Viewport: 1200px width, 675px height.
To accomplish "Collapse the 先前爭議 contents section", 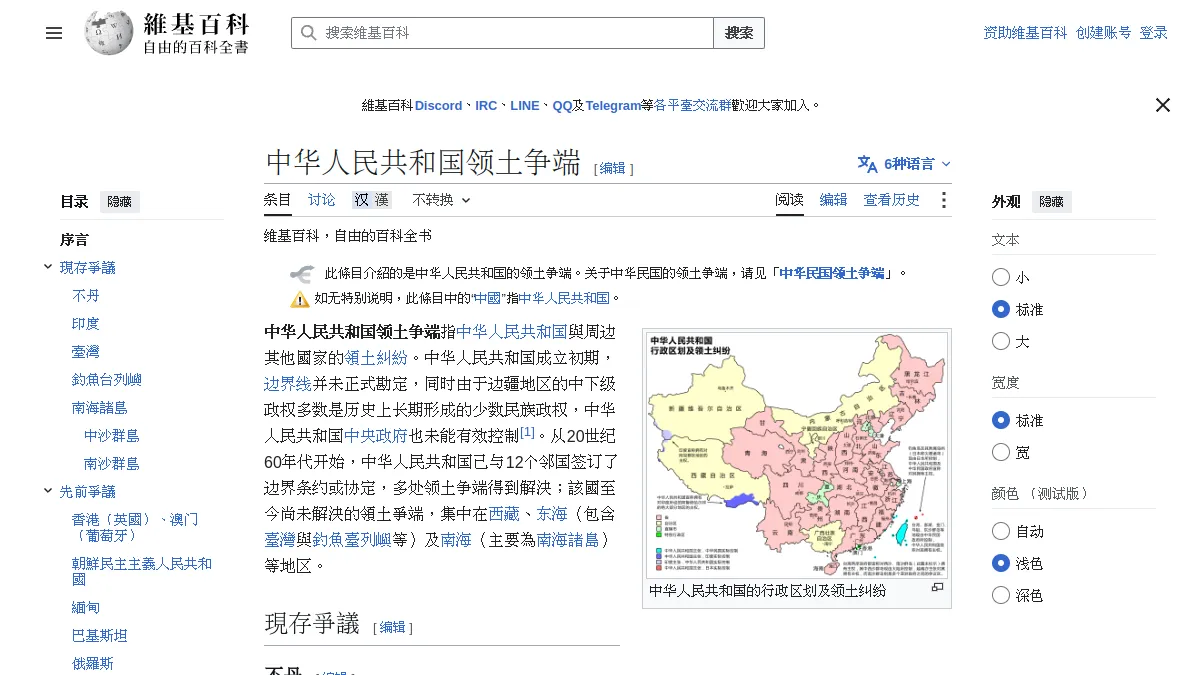I will coord(48,491).
